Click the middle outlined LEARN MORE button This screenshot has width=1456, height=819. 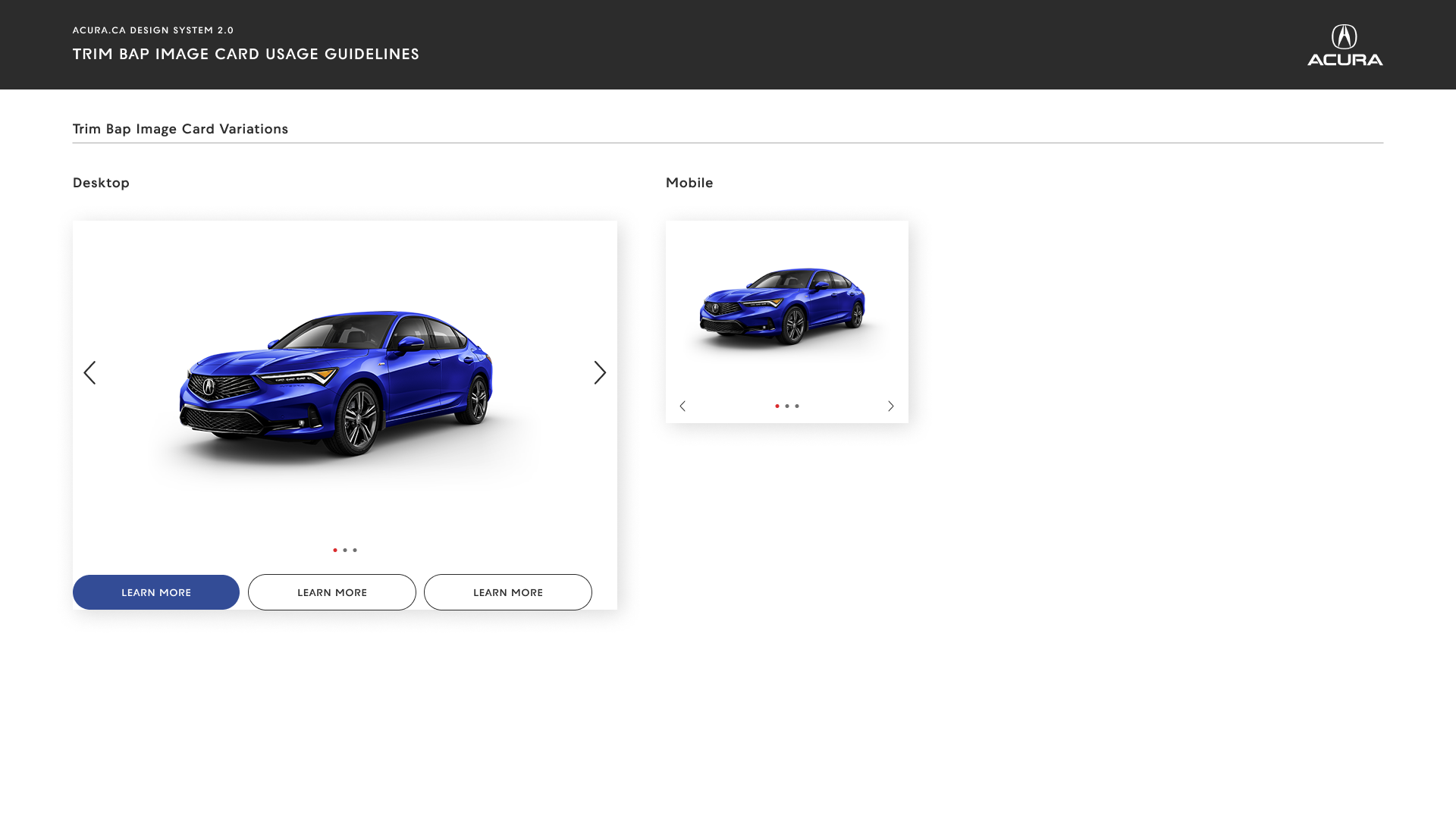click(332, 592)
